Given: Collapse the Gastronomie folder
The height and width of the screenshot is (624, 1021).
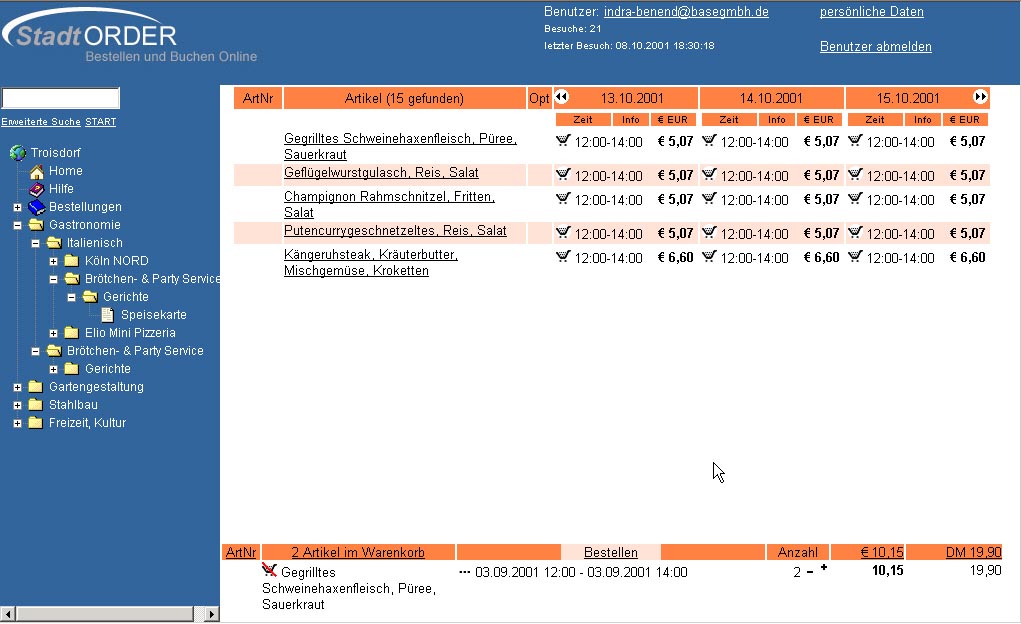Looking at the screenshot, I should tap(17, 225).
